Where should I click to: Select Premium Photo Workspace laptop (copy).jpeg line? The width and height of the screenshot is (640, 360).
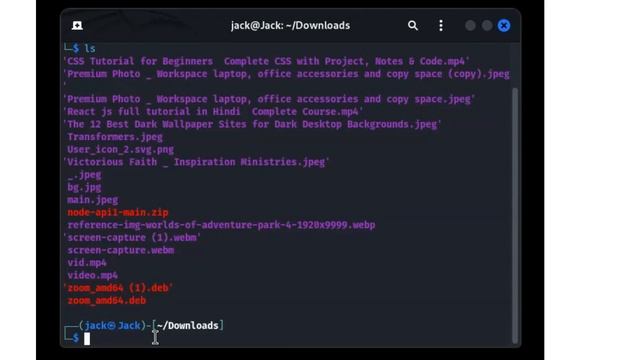[x=287, y=74]
